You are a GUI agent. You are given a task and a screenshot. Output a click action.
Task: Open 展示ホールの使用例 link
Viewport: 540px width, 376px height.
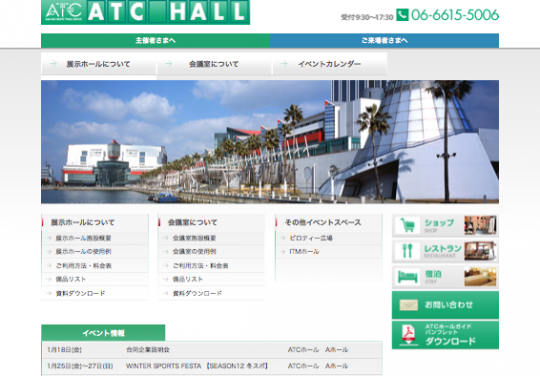pos(83,252)
